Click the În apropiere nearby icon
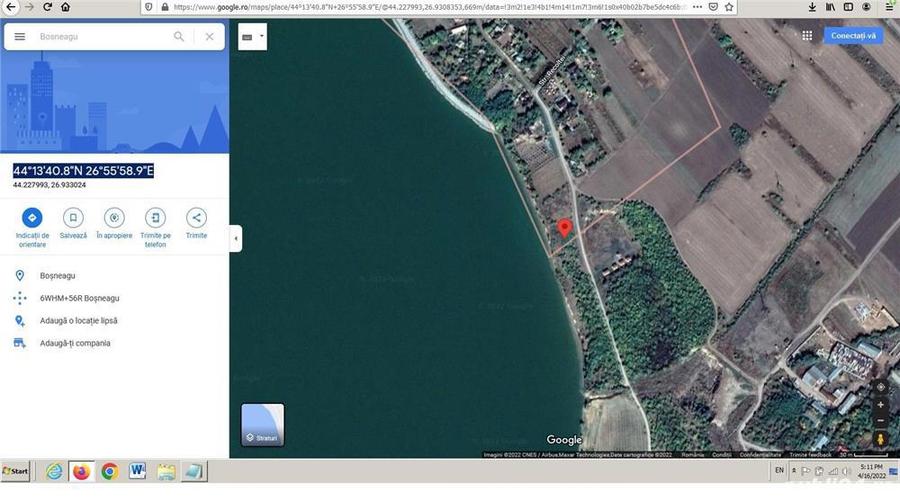This screenshot has width=900, height=502. pyautogui.click(x=114, y=218)
